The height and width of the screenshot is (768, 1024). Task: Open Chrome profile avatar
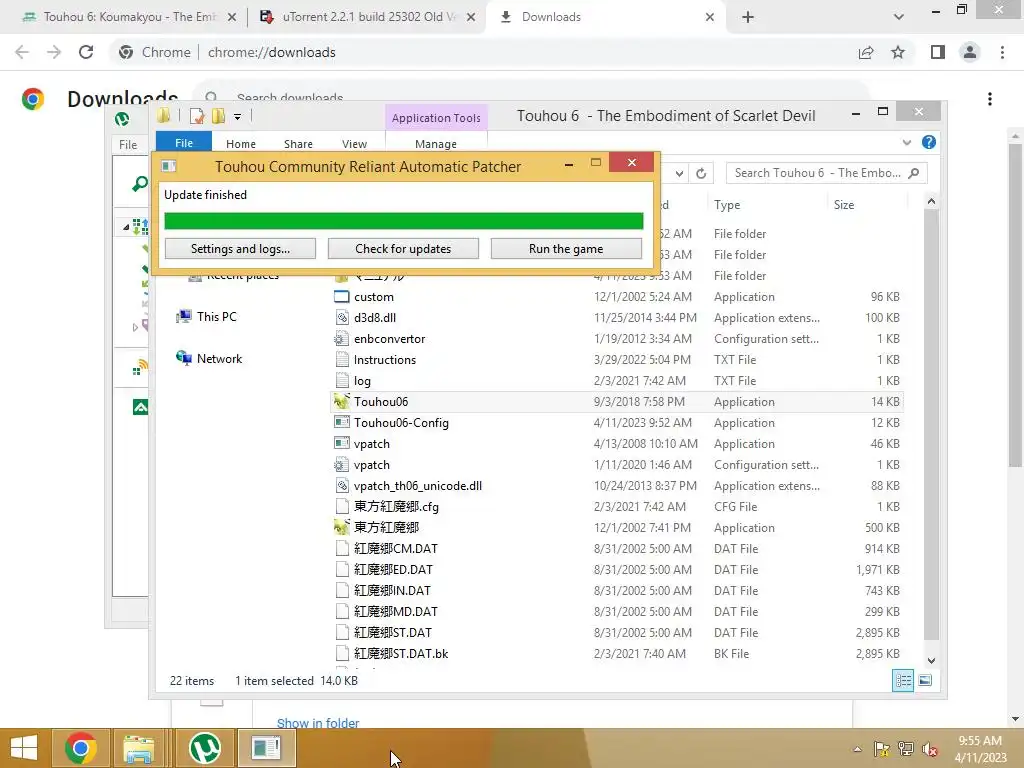tap(970, 52)
